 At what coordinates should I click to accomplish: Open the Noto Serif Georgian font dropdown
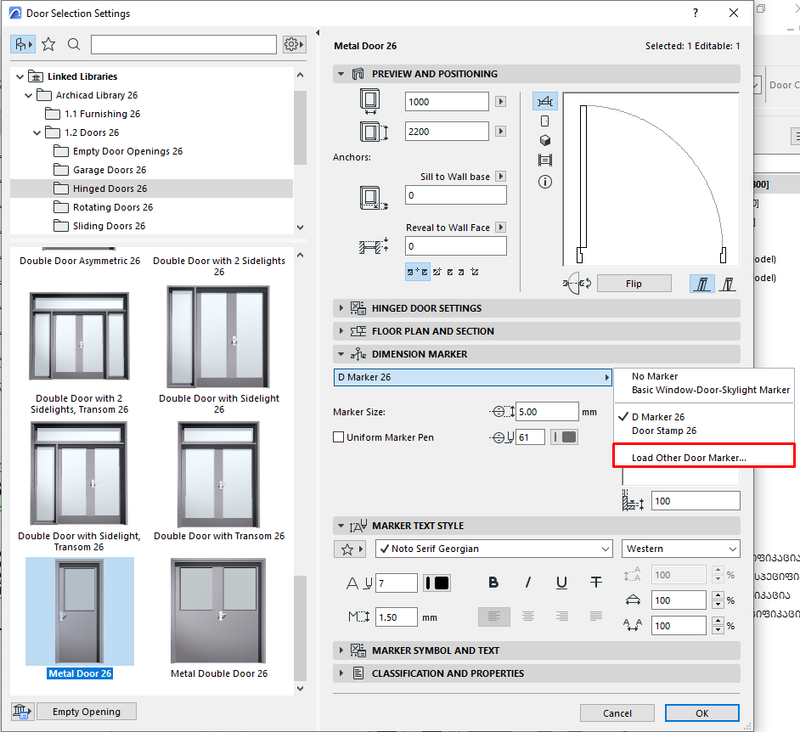point(494,549)
